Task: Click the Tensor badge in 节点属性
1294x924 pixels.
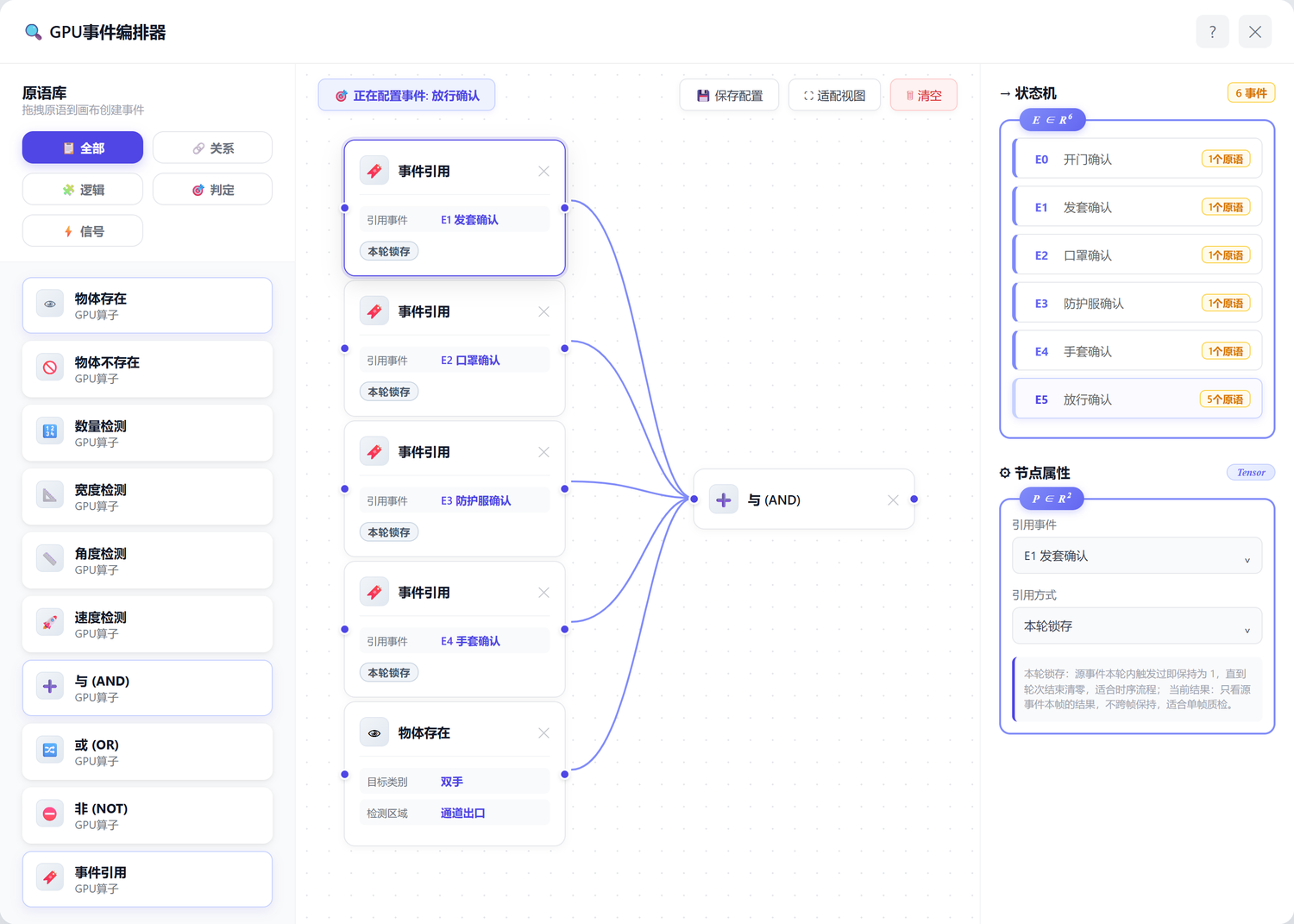Action: tap(1251, 472)
